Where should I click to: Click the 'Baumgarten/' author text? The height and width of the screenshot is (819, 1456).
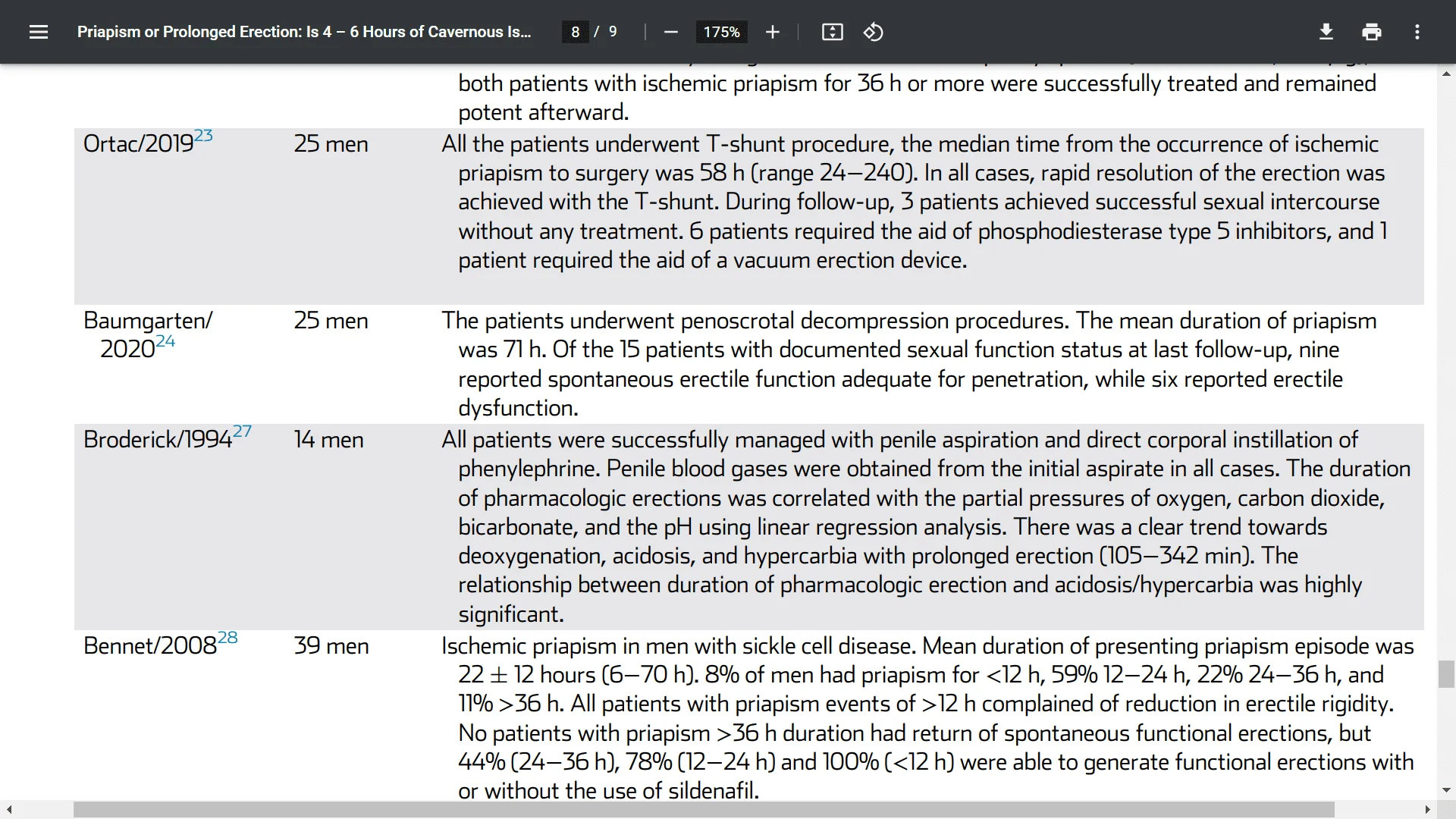[x=148, y=321]
